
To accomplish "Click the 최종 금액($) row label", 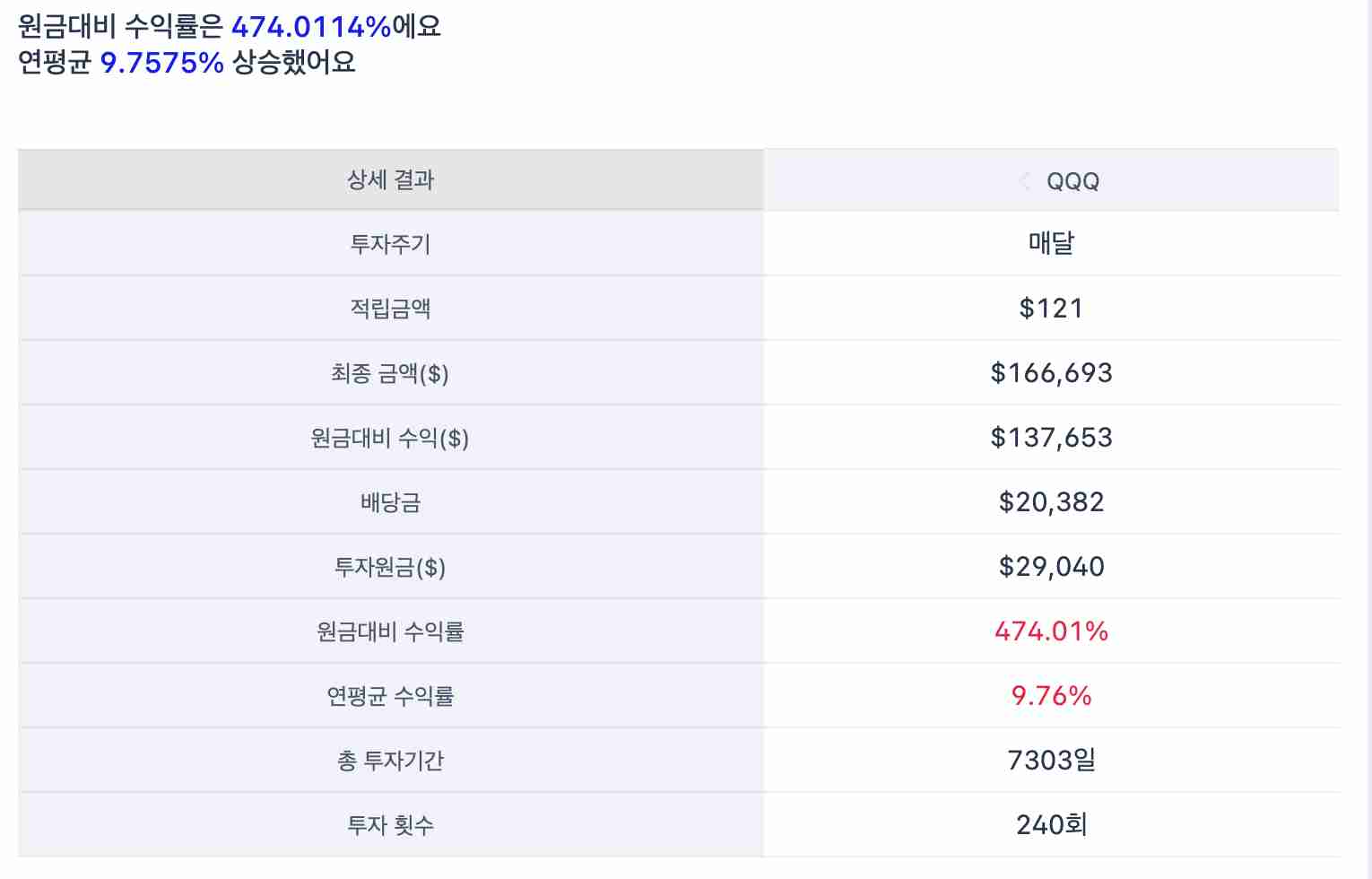I will pos(390,373).
